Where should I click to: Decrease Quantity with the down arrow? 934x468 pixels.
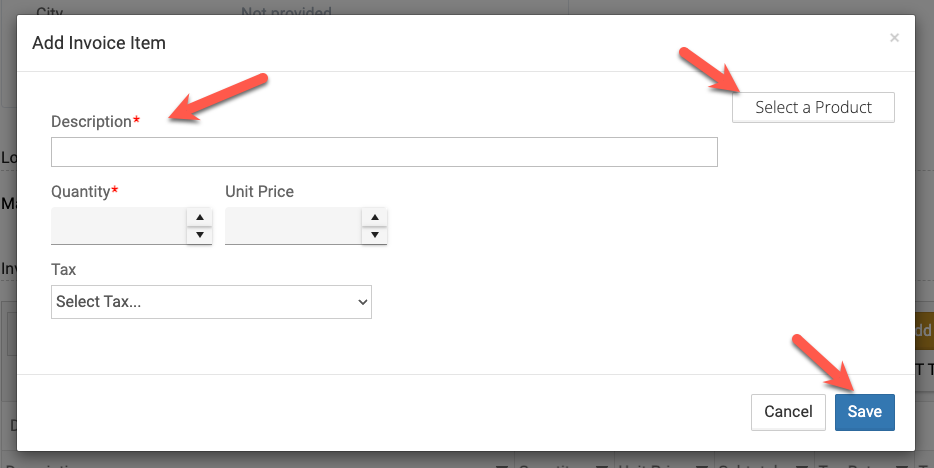[200, 235]
